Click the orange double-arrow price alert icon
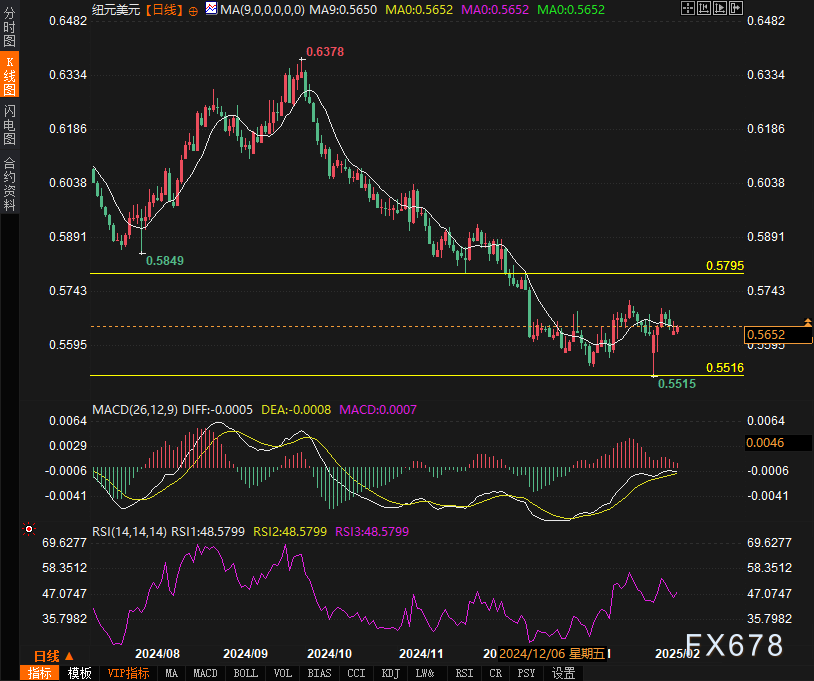The height and width of the screenshot is (681, 814). tap(808, 321)
